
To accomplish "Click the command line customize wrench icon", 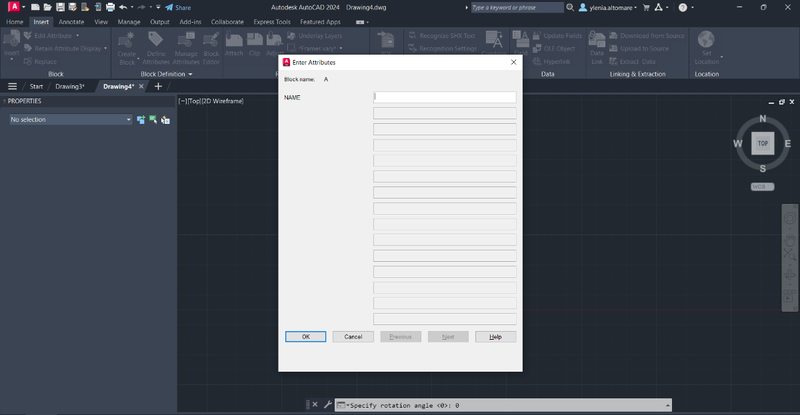I will pos(327,404).
